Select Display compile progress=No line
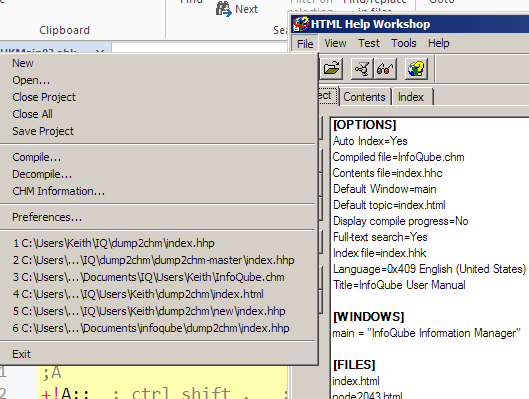Image resolution: width=529 pixels, height=399 pixels. point(401,221)
